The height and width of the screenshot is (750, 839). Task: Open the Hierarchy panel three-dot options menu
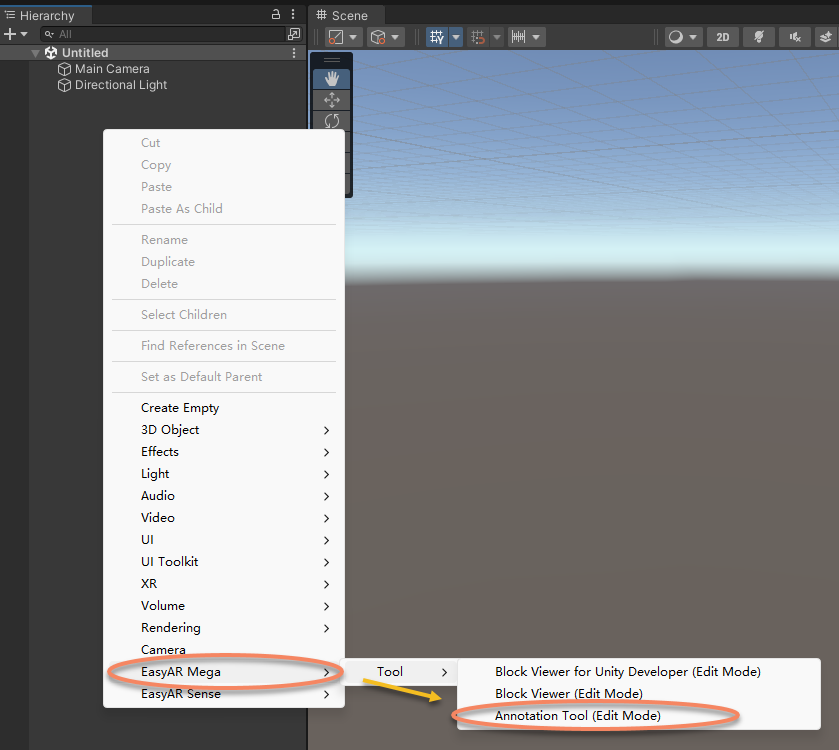[x=292, y=15]
